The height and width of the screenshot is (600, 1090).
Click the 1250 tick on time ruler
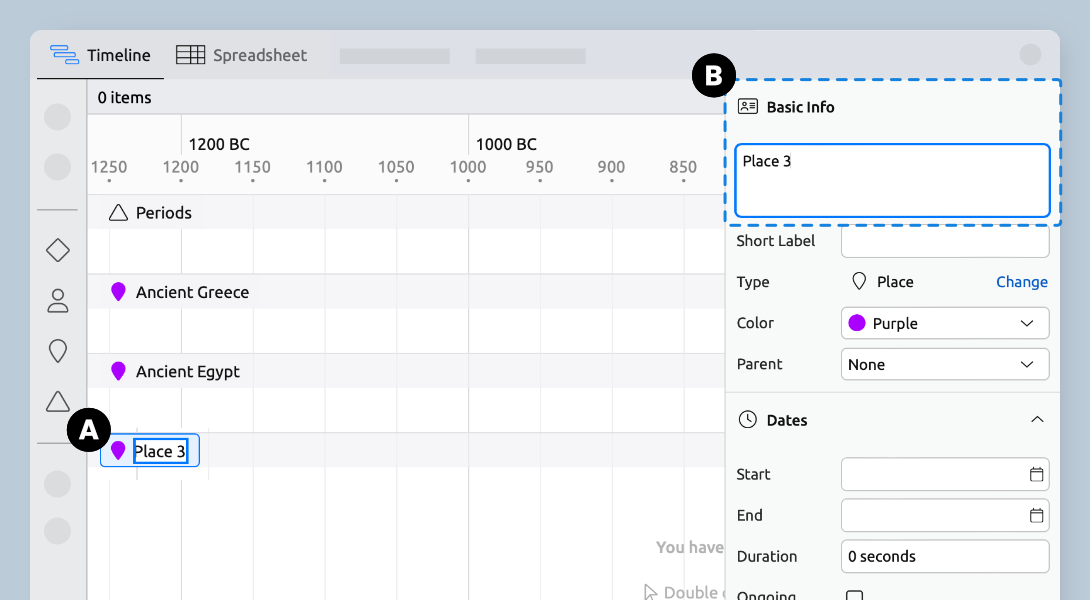pyautogui.click(x=108, y=168)
